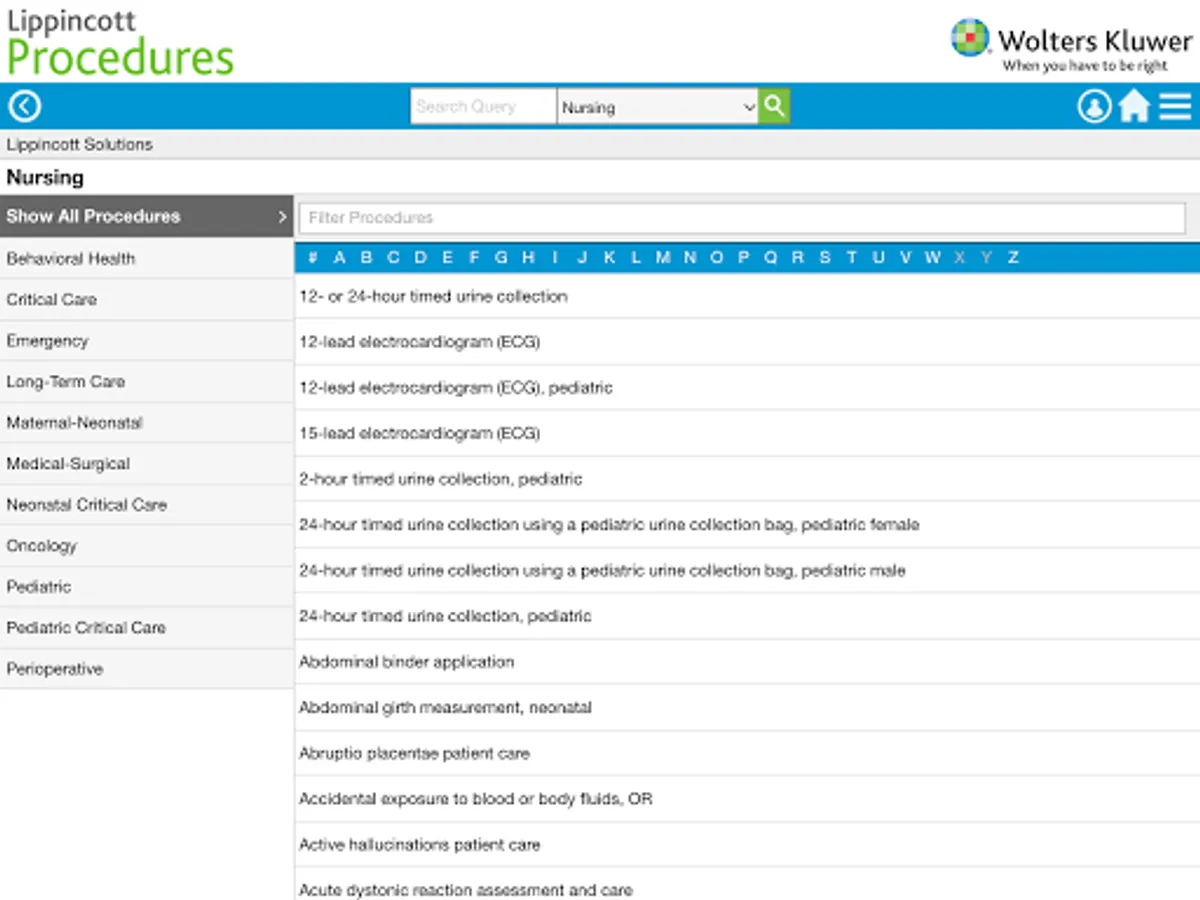Image resolution: width=1200 pixels, height=900 pixels.
Task: Click the Filter Procedures field
Action: [742, 217]
